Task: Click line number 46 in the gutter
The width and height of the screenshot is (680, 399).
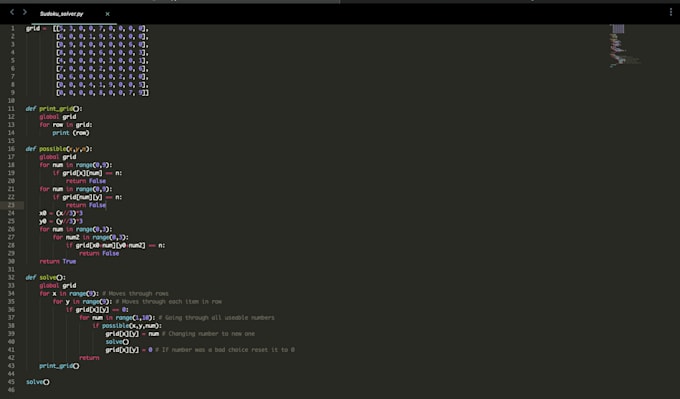Action: tap(11, 390)
